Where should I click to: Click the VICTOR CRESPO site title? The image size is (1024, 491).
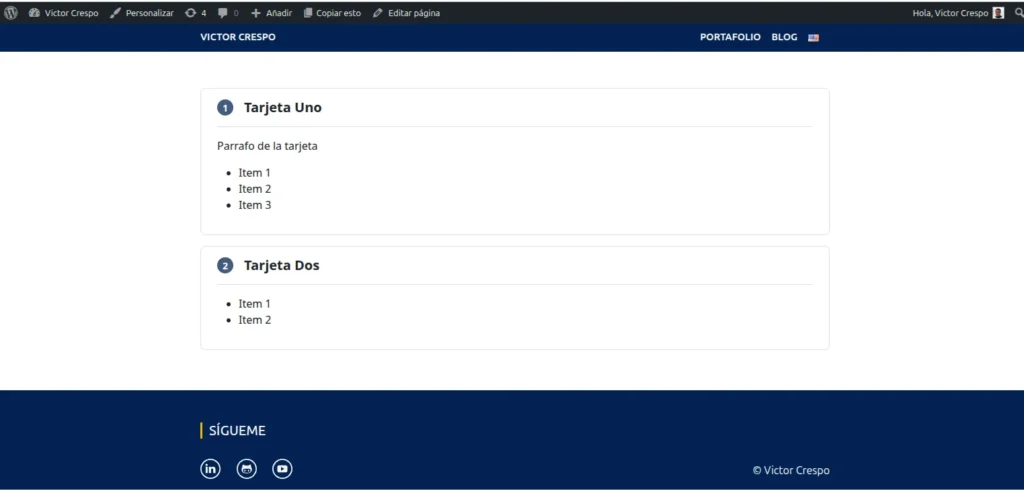tap(238, 37)
